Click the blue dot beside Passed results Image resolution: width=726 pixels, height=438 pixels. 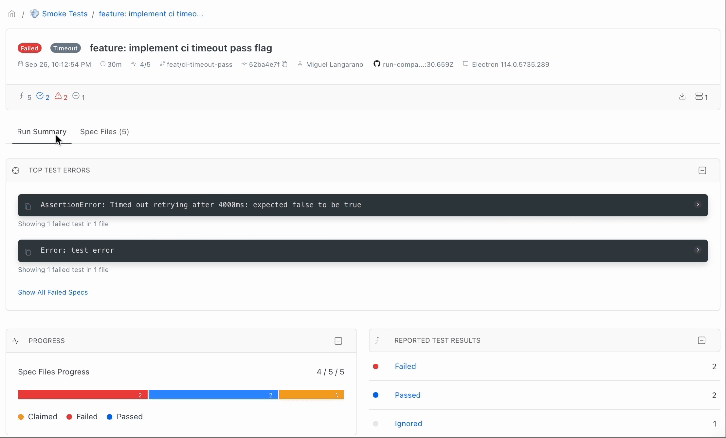click(376, 395)
